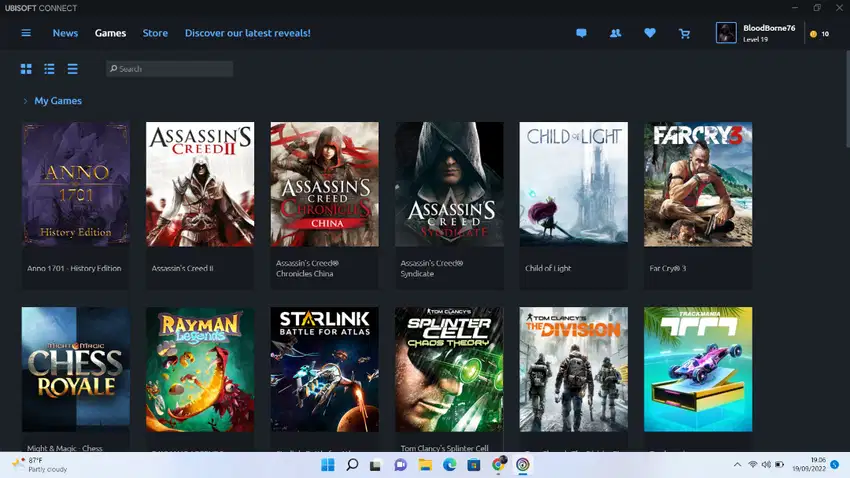
Task: Open Assassin's Creed Chronicles China cover
Action: [x=325, y=184]
